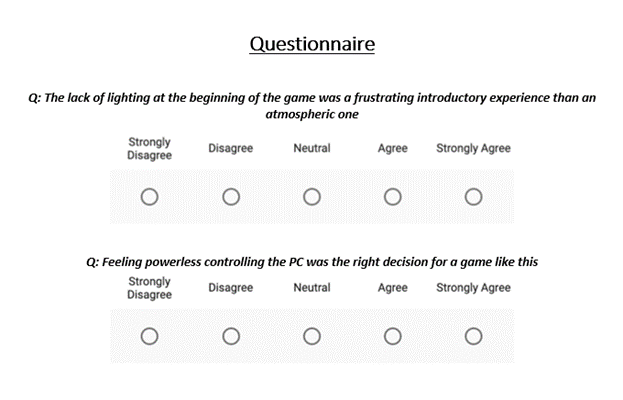This screenshot has width=623, height=400.
Task: Mark Neutral radio for powerless question
Action: (312, 335)
